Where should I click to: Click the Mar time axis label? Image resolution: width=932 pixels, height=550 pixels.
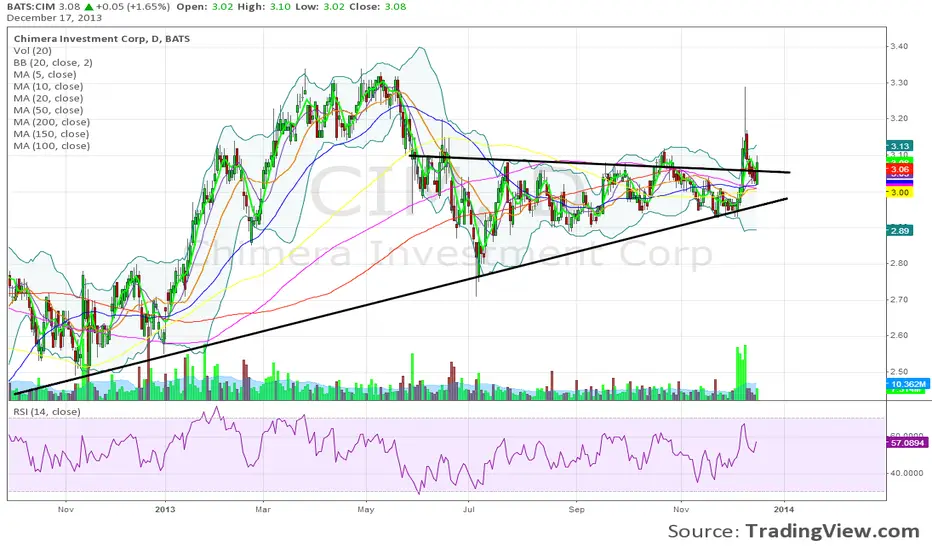263,510
